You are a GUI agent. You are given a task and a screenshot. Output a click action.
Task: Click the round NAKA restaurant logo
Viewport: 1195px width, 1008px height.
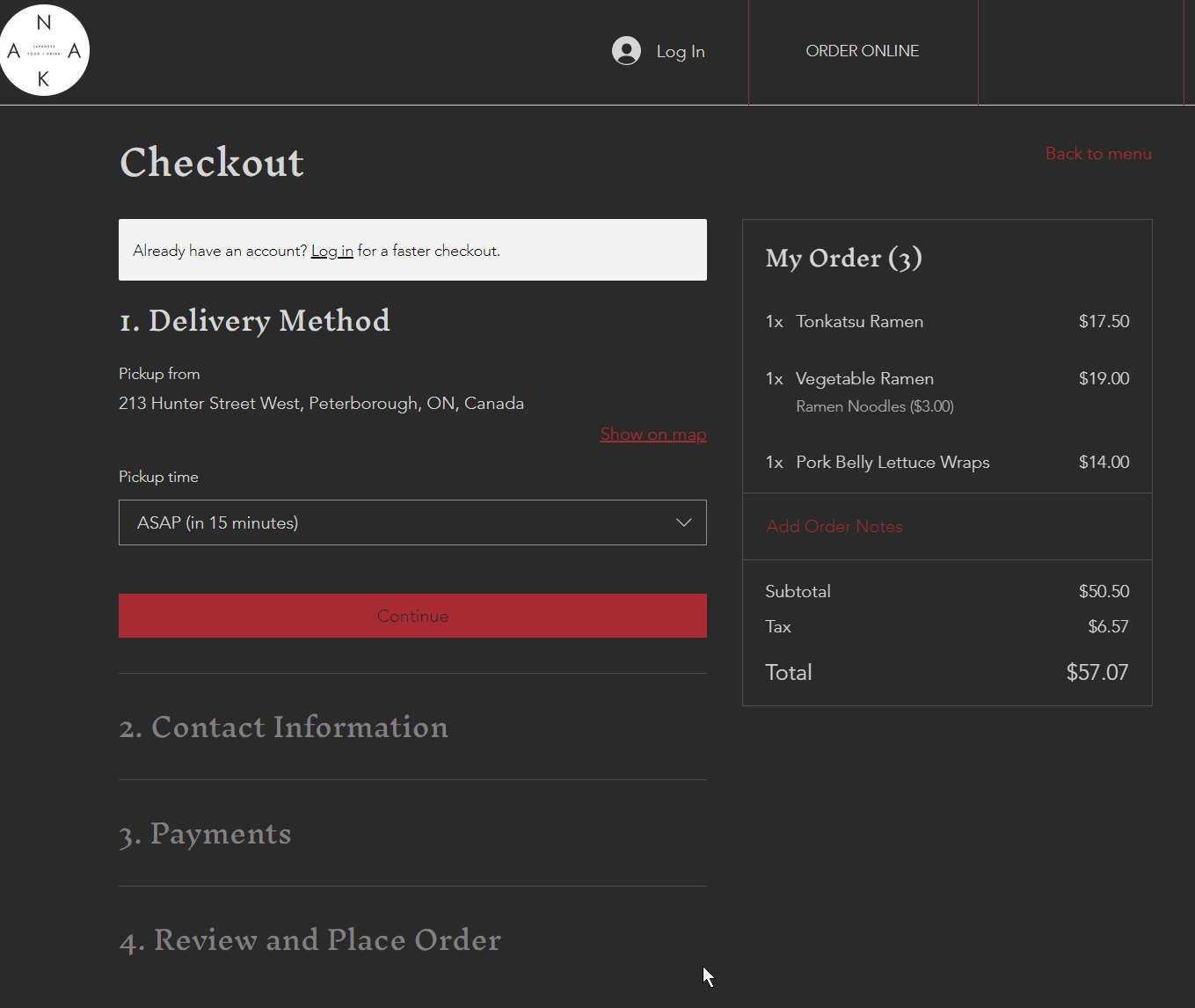point(44,50)
